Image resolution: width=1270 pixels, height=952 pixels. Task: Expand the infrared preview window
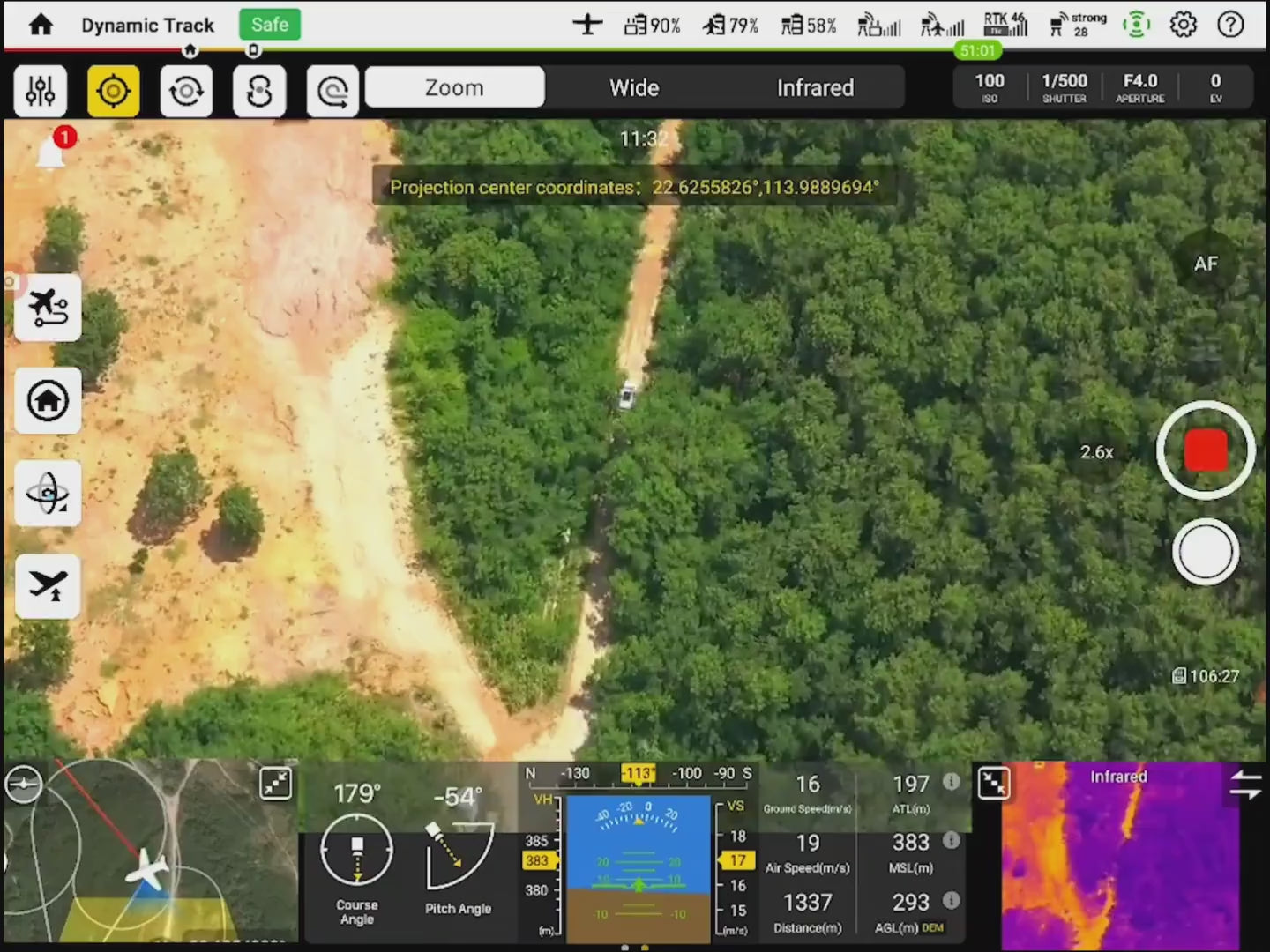pyautogui.click(x=994, y=783)
